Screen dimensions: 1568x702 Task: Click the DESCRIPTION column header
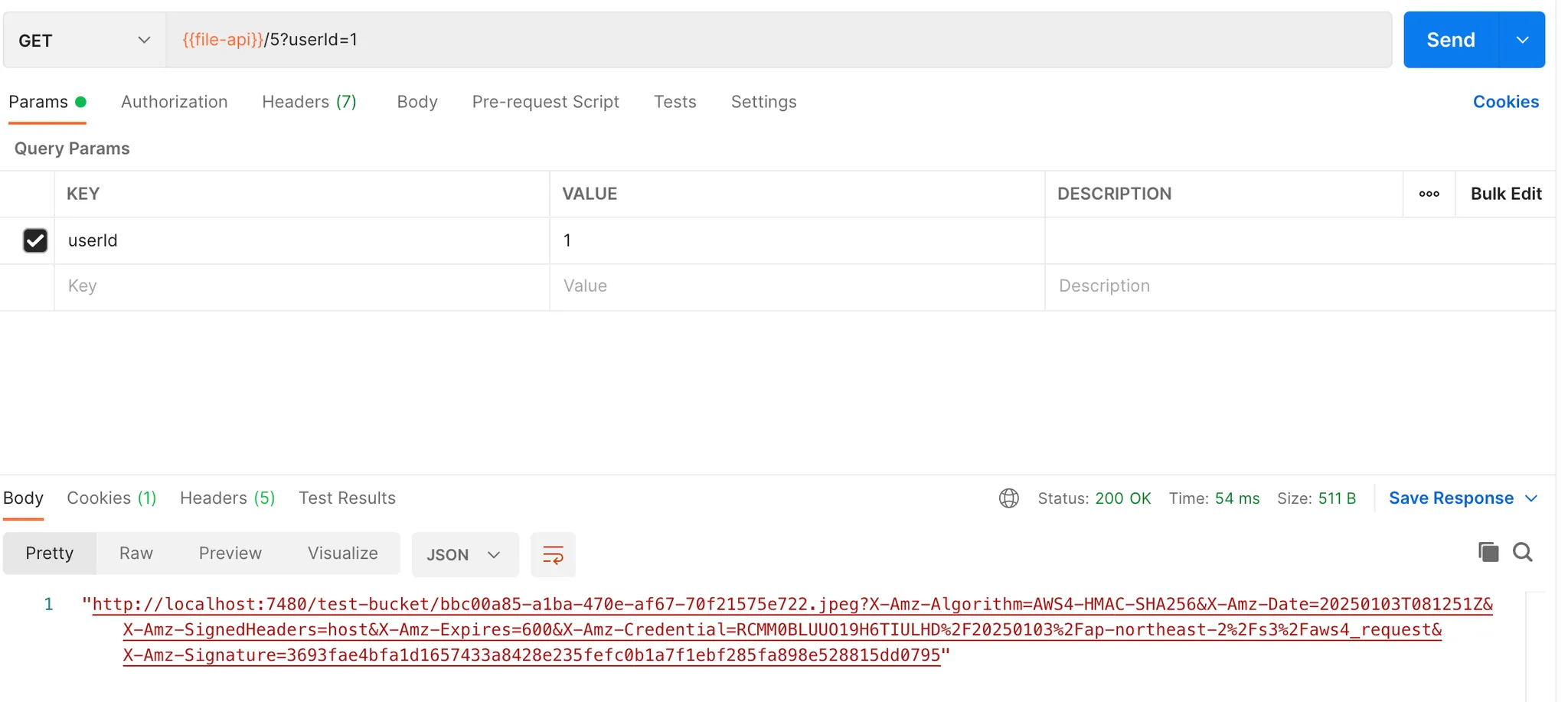[1114, 194]
